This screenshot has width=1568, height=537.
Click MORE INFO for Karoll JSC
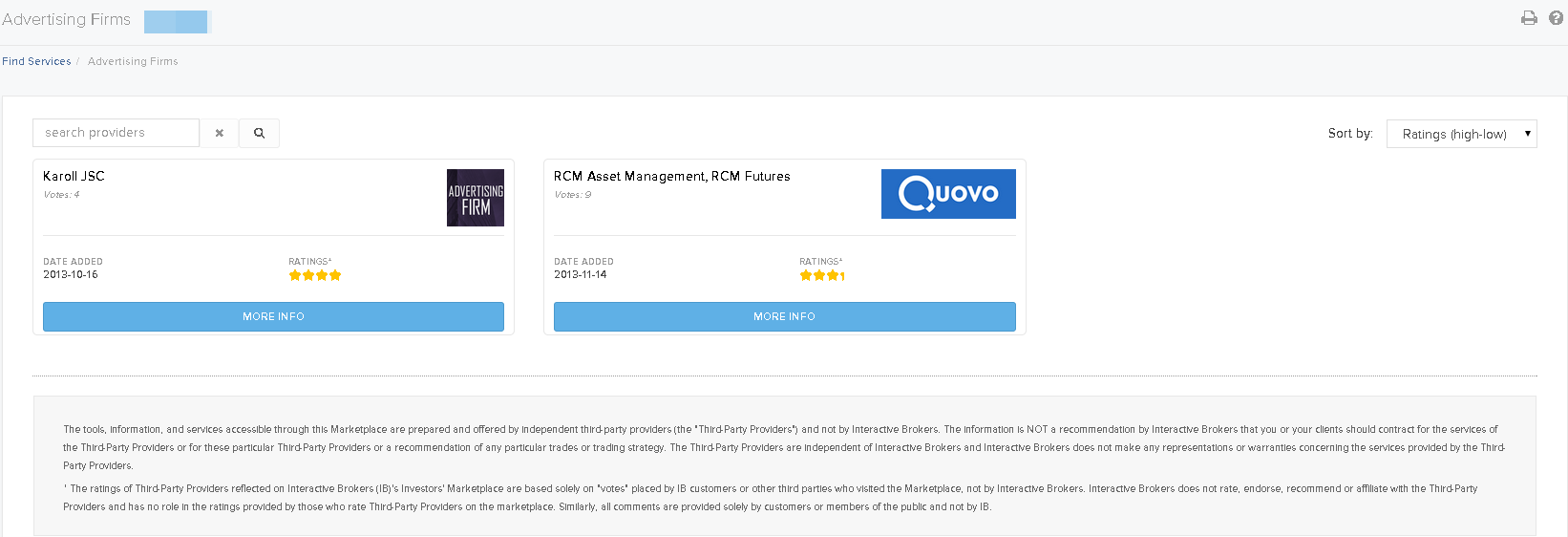point(273,316)
